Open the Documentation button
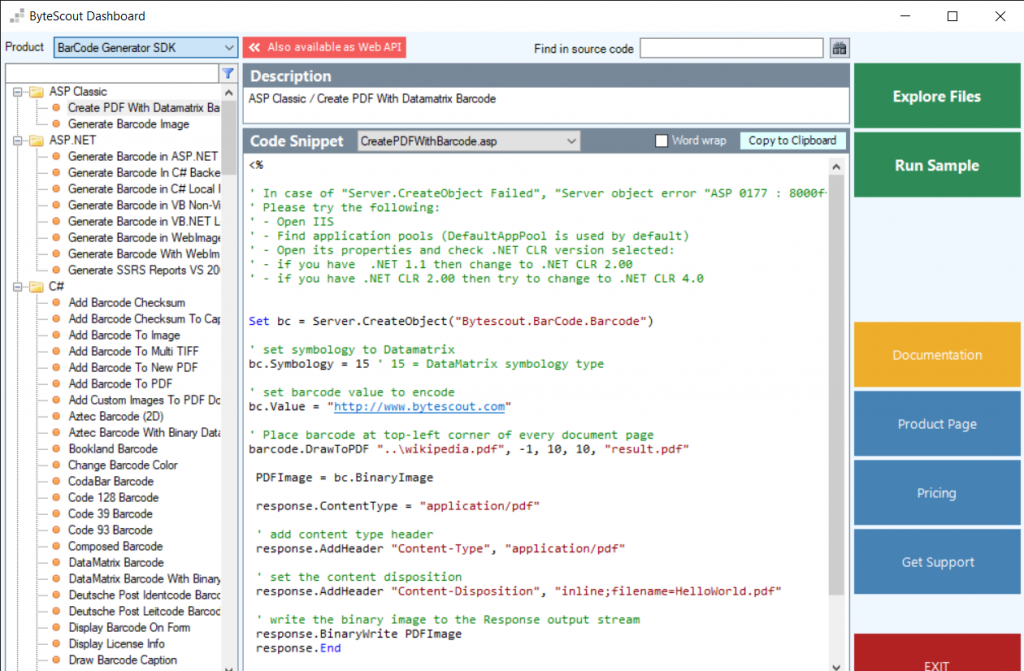Screen dimensions: 1024x671 point(936,355)
